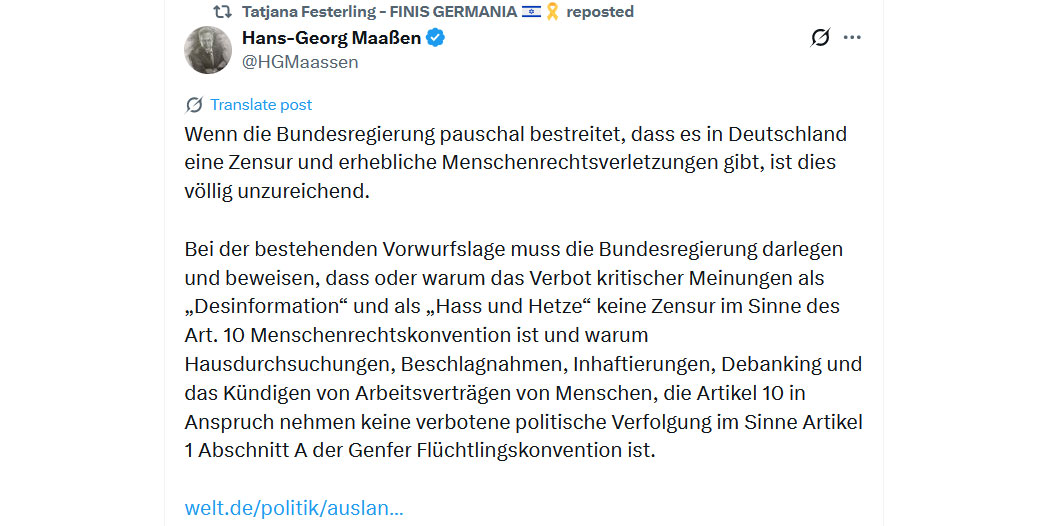
Task: Click the paragraph starting 'Bei der bestehenden'
Action: click(524, 350)
